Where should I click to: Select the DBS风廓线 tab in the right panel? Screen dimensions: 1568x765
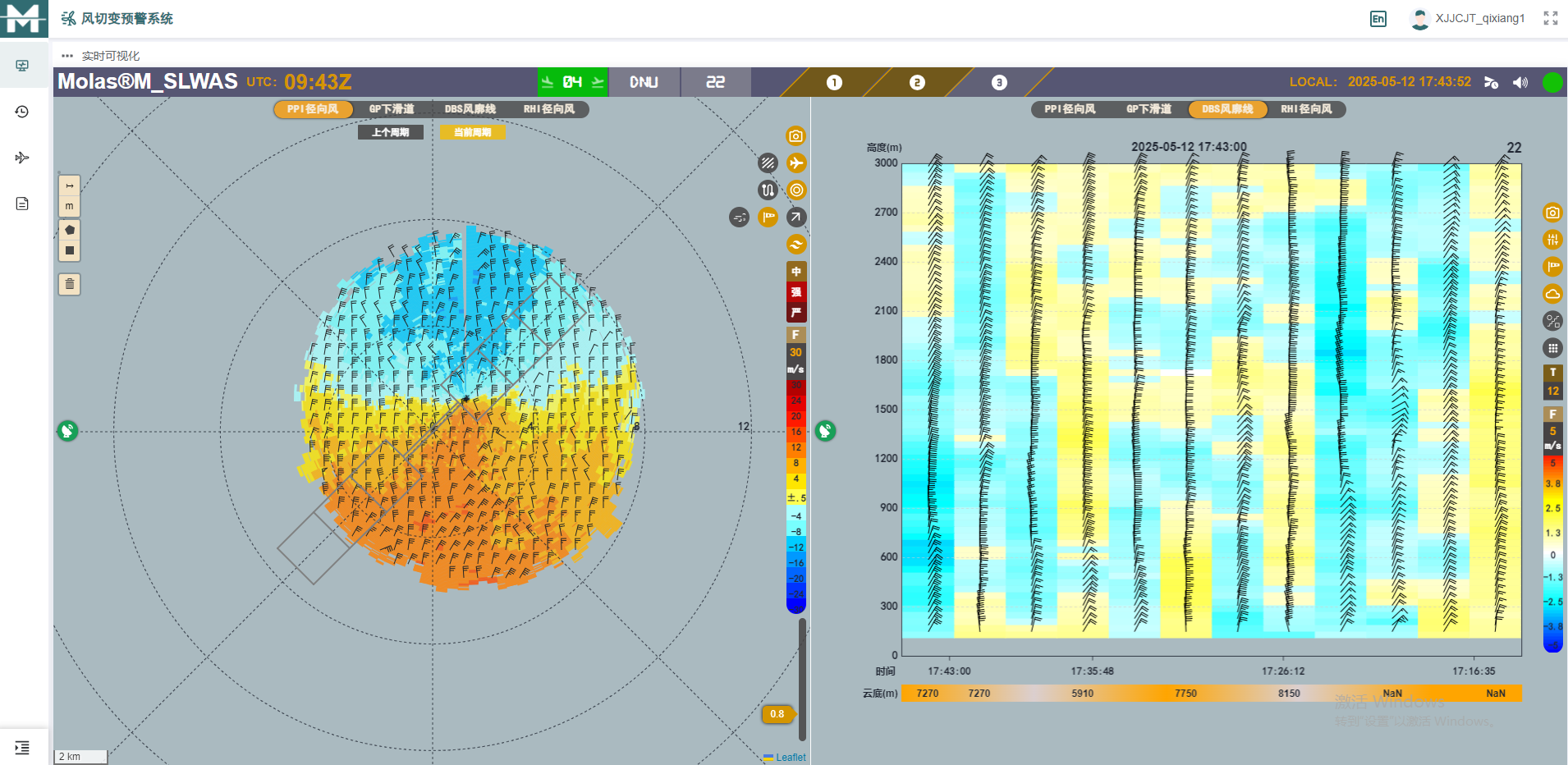click(1227, 109)
